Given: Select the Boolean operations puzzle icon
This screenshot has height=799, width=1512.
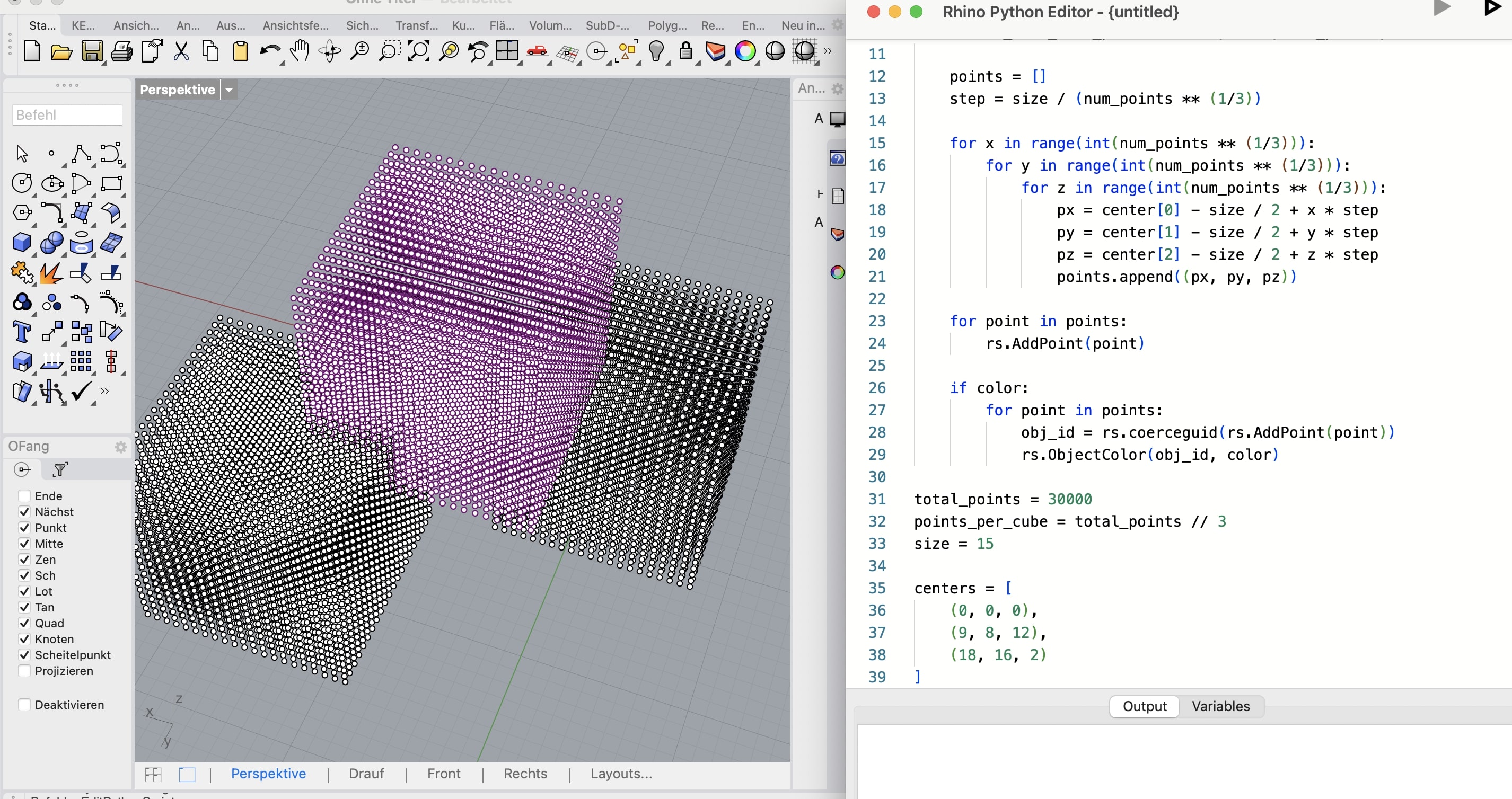Looking at the screenshot, I should (22, 273).
